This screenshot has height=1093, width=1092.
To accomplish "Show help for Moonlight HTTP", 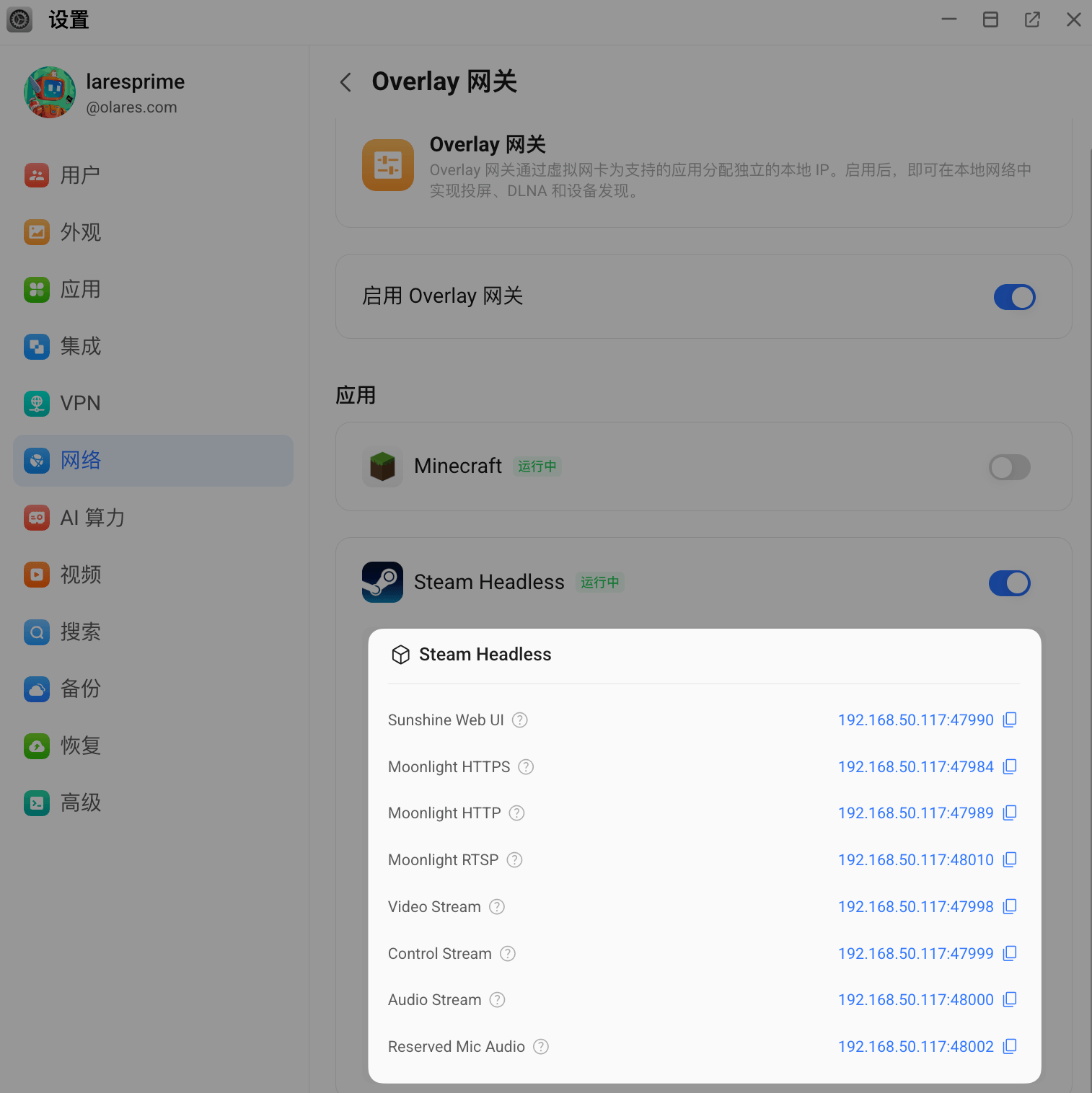I will pyautogui.click(x=517, y=813).
